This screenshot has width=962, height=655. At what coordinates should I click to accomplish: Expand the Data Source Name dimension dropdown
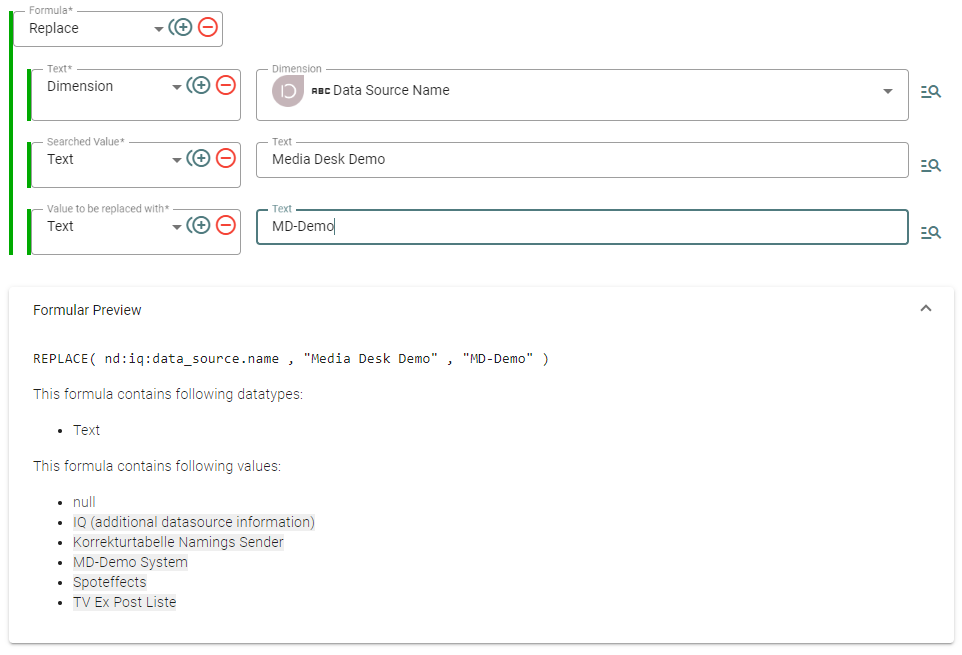(x=887, y=91)
